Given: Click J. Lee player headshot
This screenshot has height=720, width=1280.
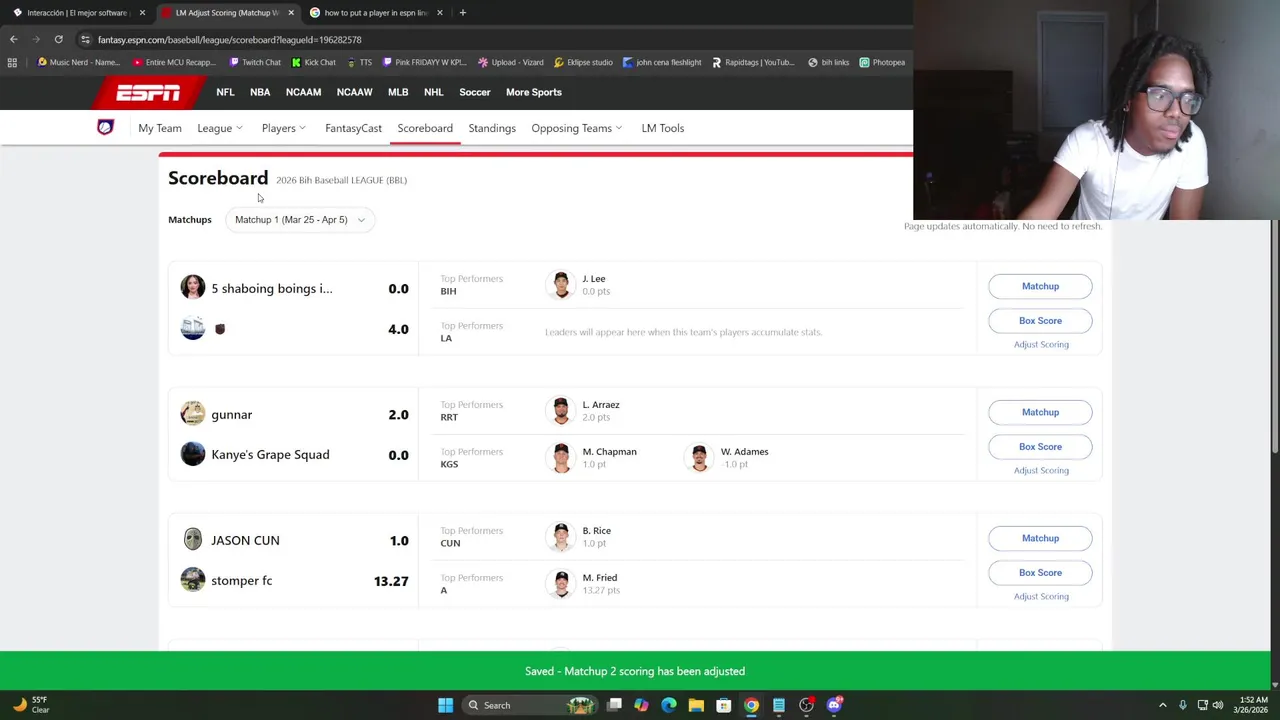Looking at the screenshot, I should (561, 285).
